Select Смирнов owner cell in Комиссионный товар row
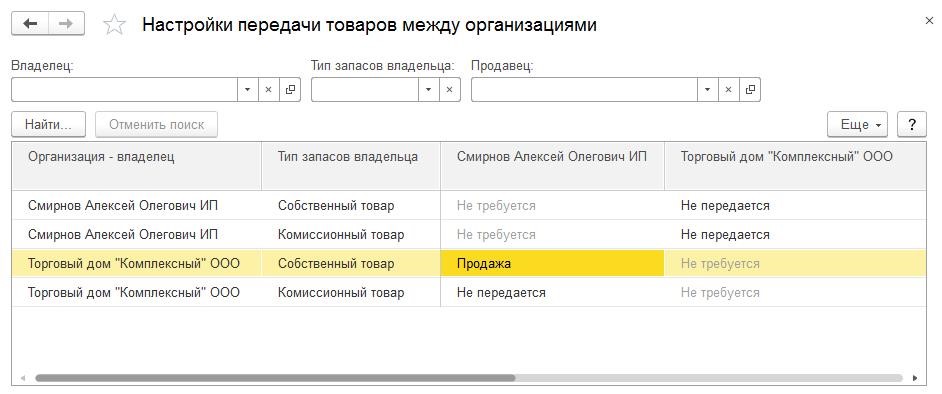Image resolution: width=942 pixels, height=394 pixels. (x=136, y=234)
